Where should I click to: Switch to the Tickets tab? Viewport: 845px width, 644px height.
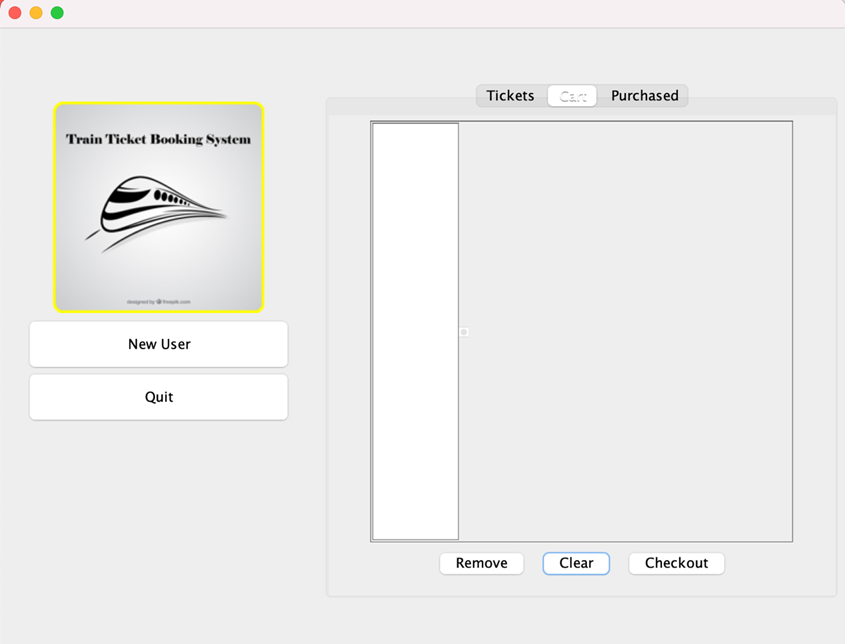(x=510, y=95)
